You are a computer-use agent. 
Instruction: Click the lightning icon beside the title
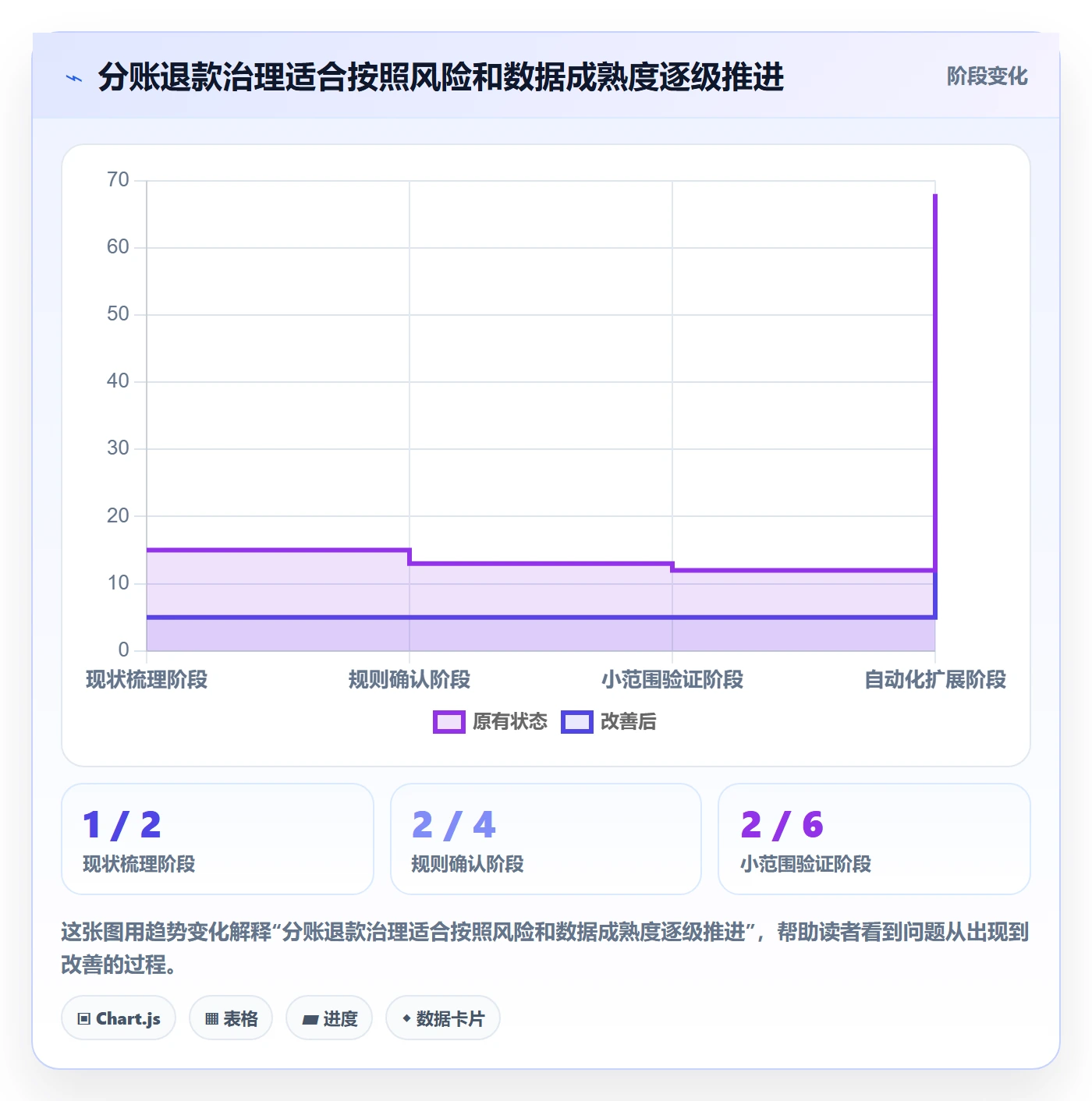[74, 78]
